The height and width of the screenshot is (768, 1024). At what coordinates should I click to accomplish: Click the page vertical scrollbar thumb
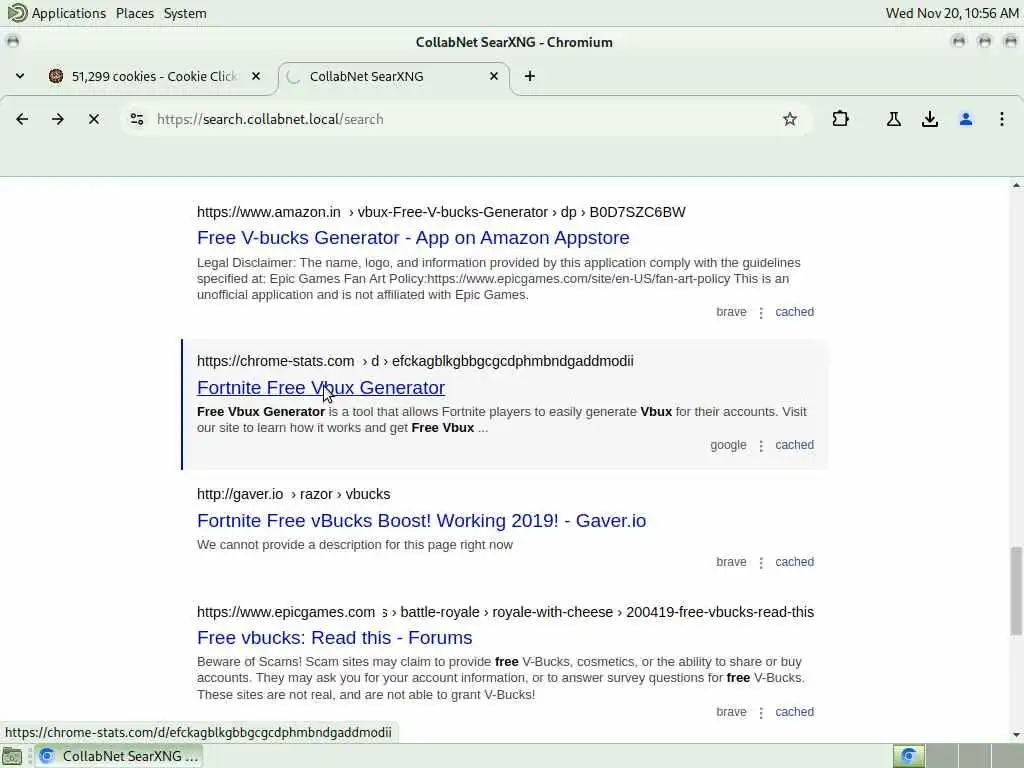click(1016, 591)
